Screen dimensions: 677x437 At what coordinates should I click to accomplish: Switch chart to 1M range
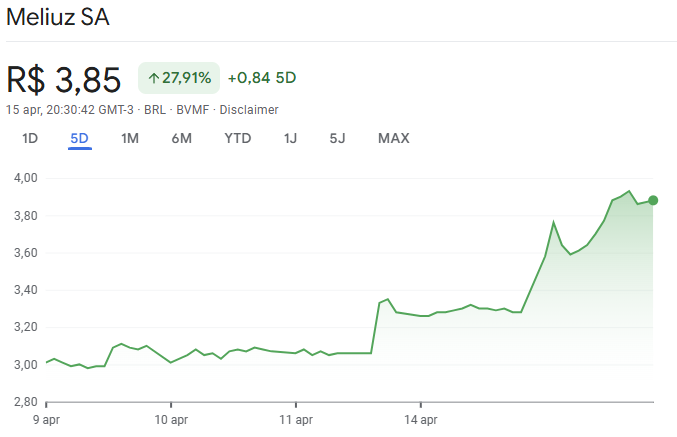click(x=130, y=138)
